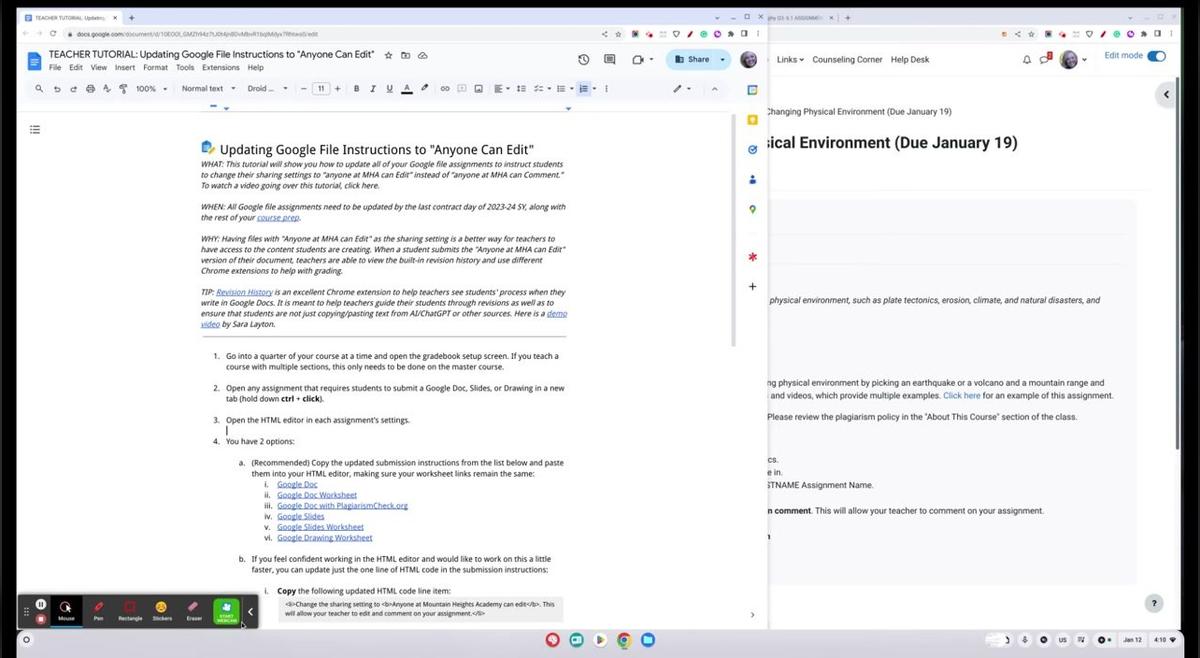Click the Undo arrow in Docs toolbar

pyautogui.click(x=57, y=89)
